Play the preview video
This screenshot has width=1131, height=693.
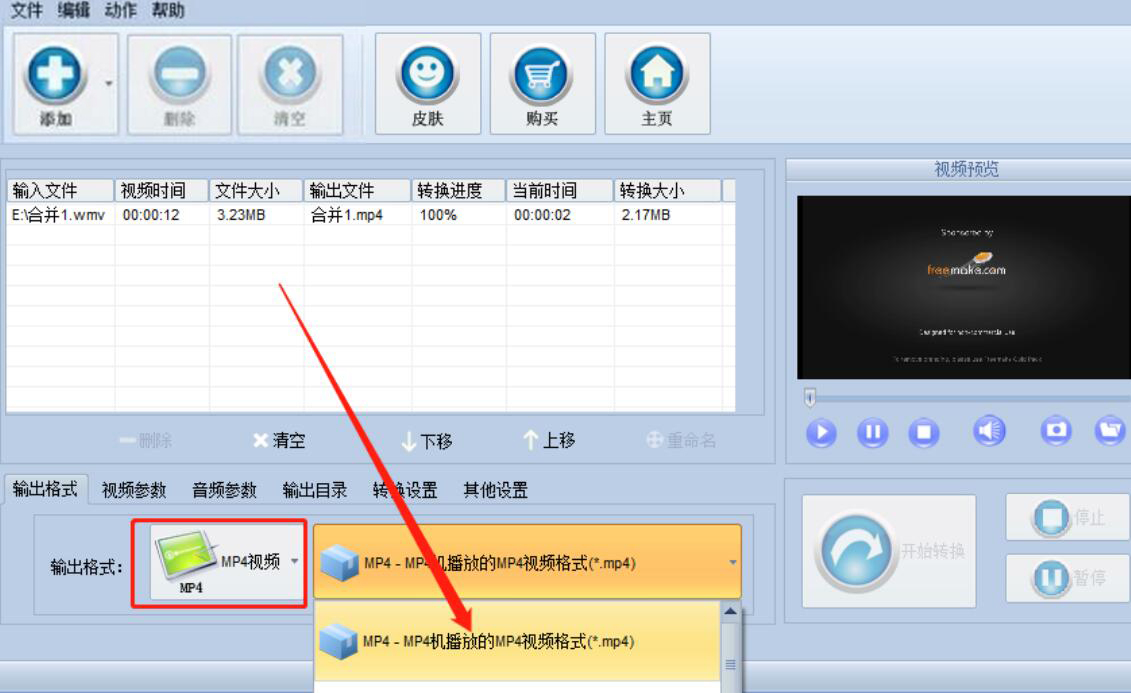click(x=821, y=433)
